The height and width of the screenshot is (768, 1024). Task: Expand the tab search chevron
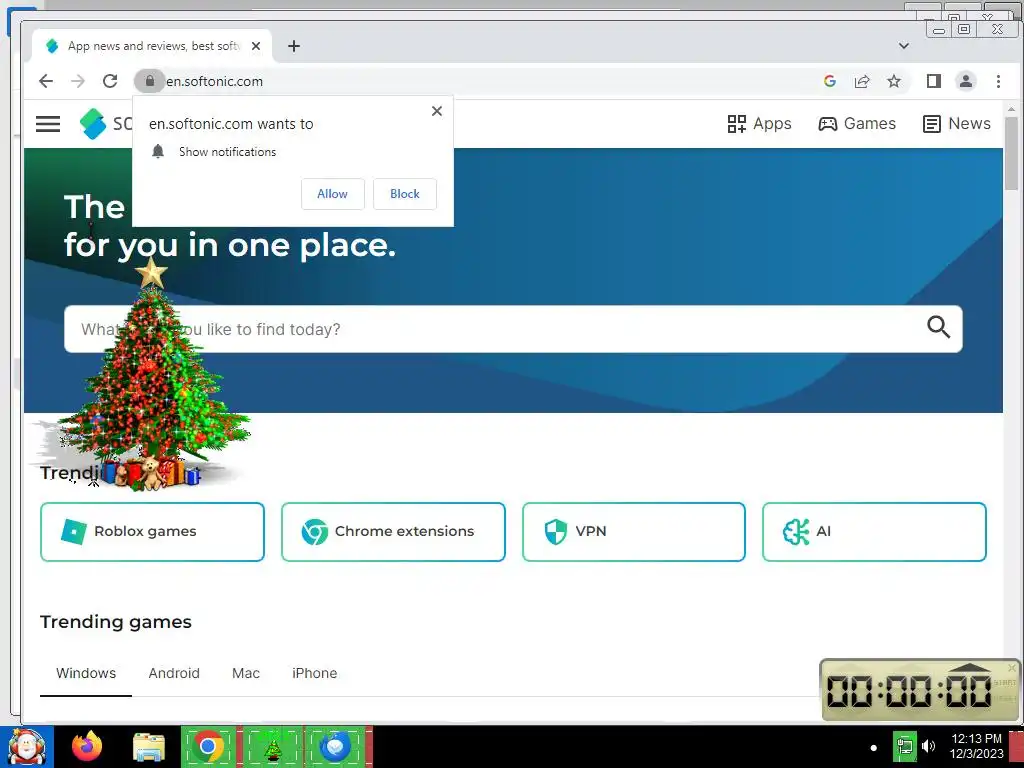point(904,46)
